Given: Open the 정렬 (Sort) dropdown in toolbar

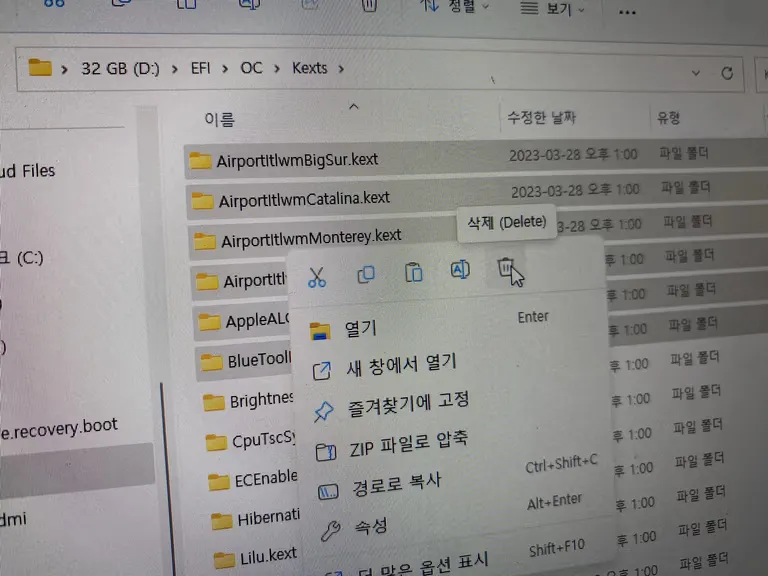Looking at the screenshot, I should tap(455, 6).
